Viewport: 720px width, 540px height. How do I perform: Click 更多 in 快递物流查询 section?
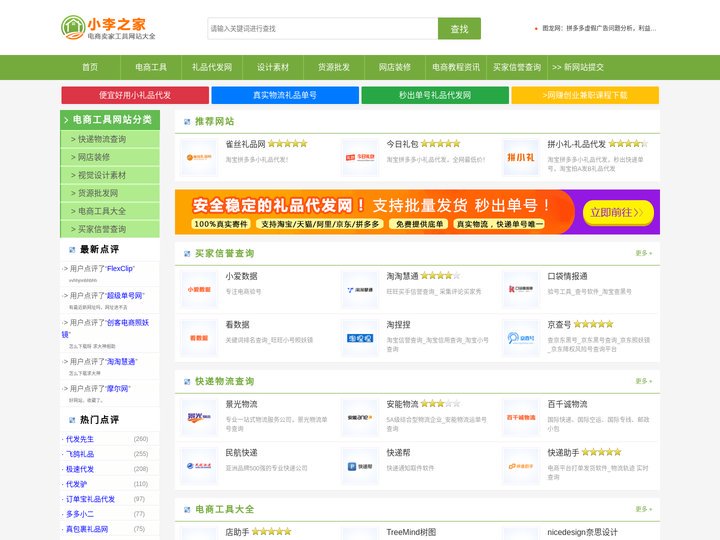tap(643, 381)
